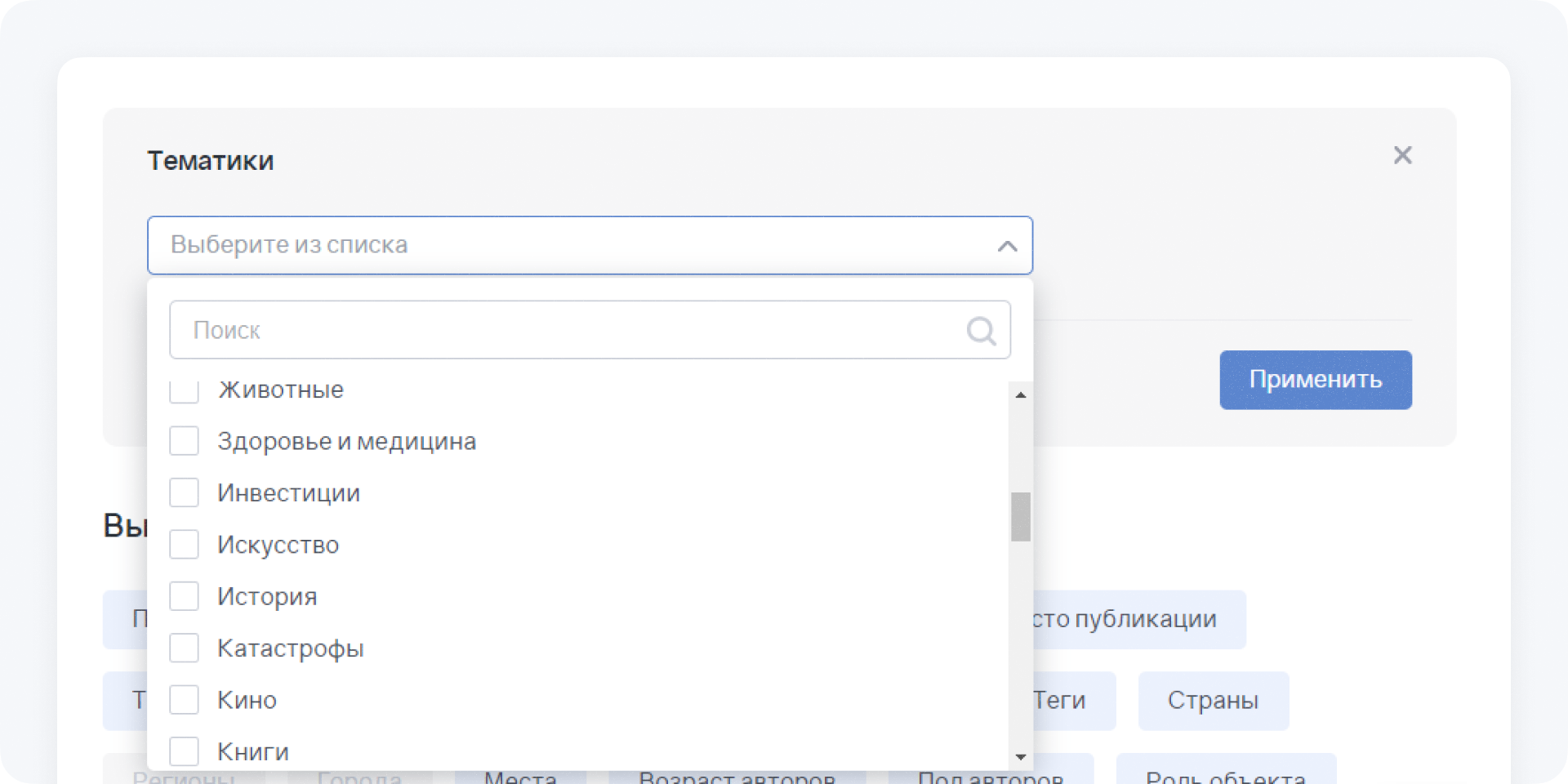
Task: Select the Страны filter chip
Action: pos(1214,701)
